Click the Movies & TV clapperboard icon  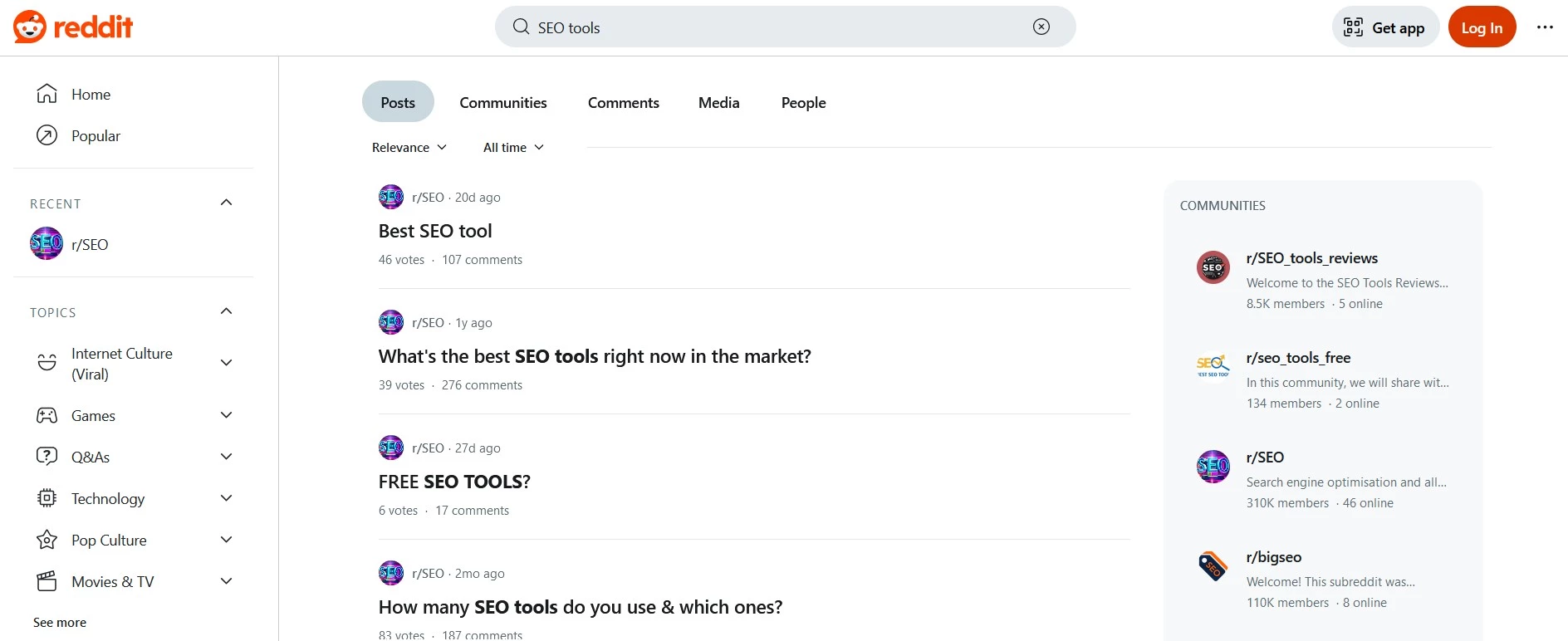47,581
